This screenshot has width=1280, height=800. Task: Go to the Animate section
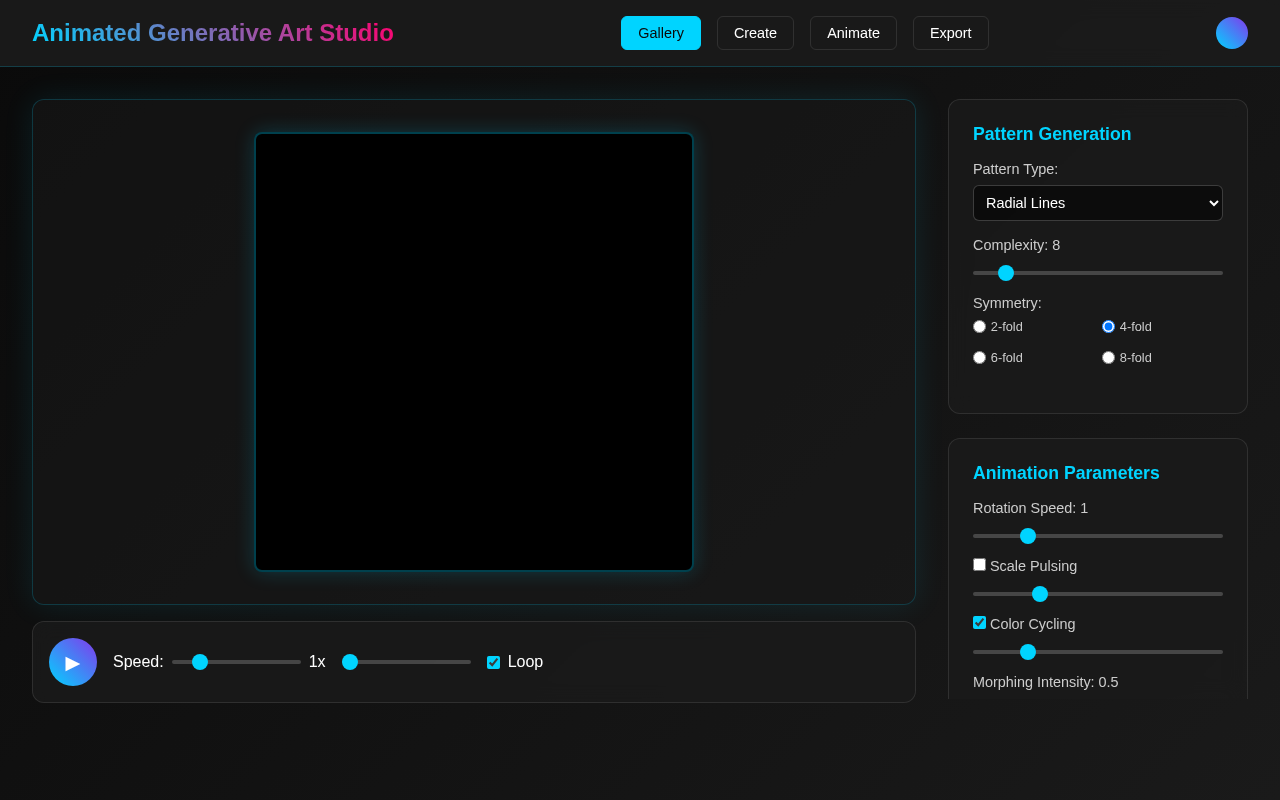[x=853, y=32]
